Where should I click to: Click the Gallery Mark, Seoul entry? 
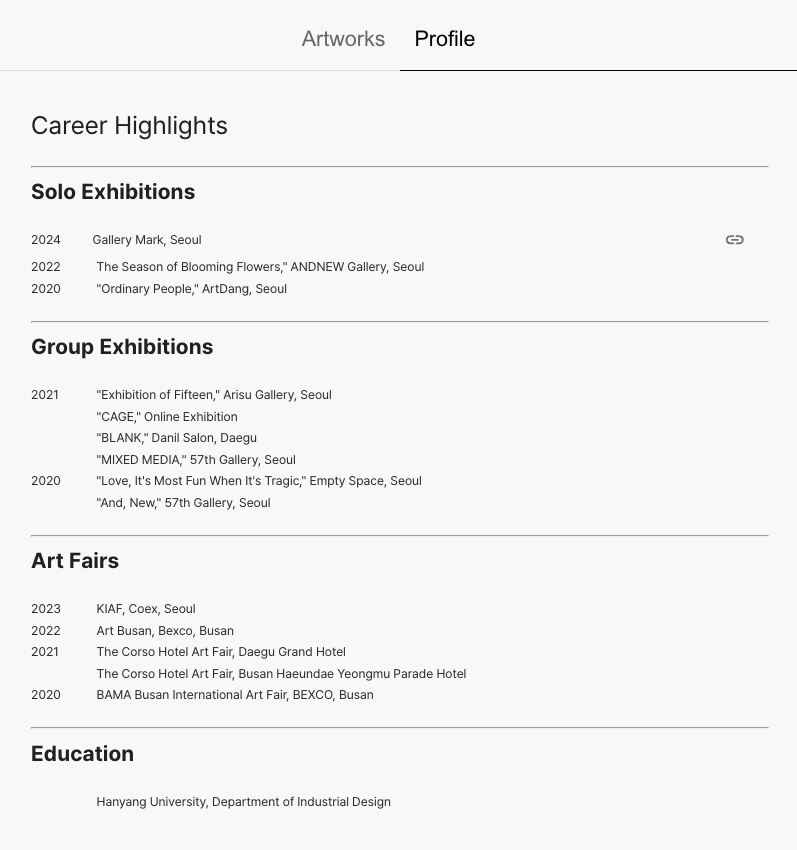point(147,240)
